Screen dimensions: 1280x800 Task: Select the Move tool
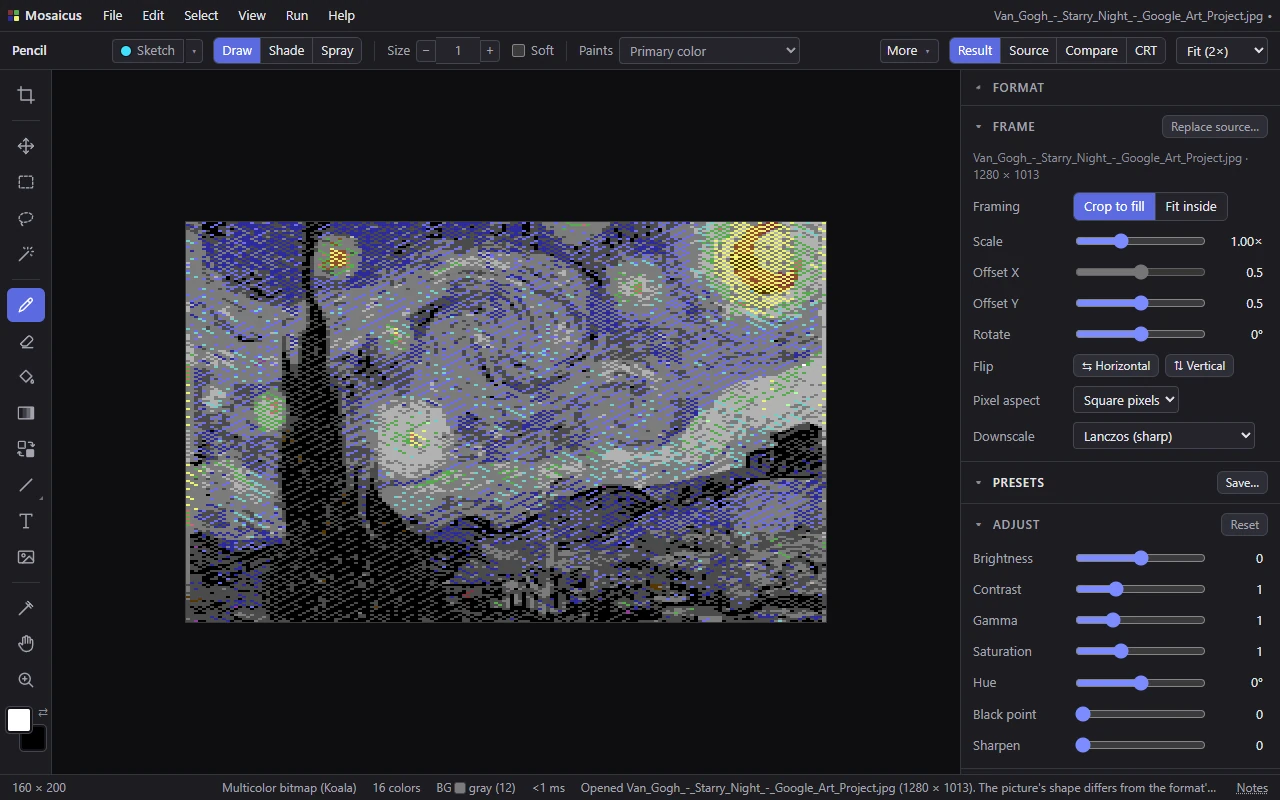coord(26,146)
